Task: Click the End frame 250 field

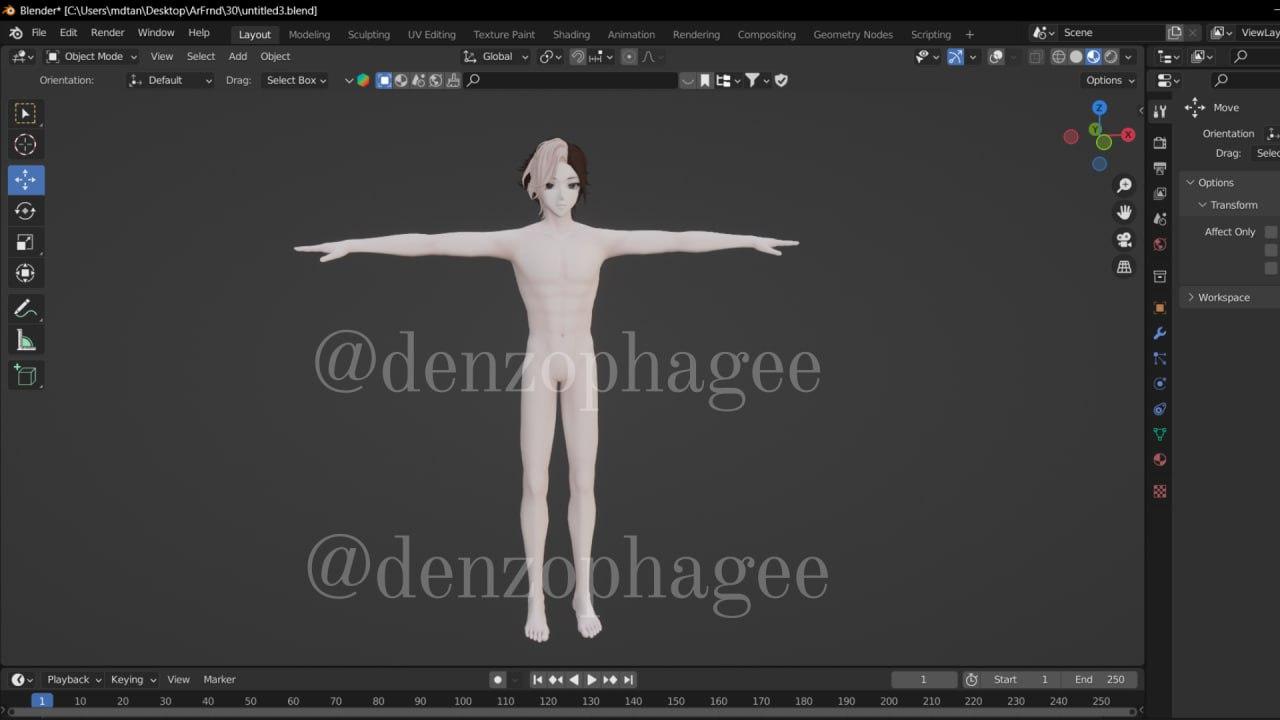Action: (x=1100, y=680)
